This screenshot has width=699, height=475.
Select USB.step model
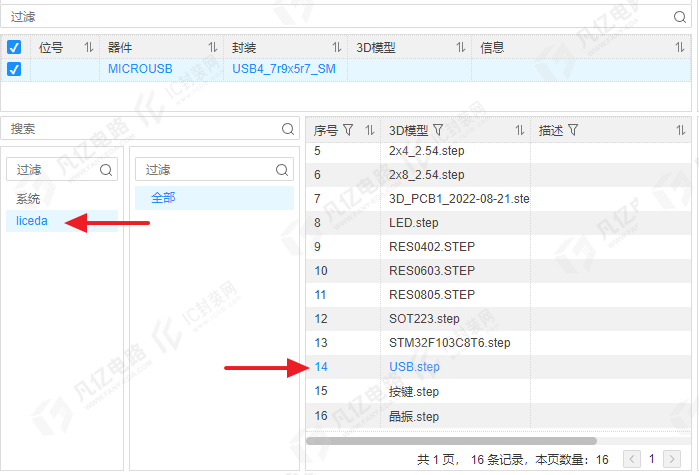415,367
